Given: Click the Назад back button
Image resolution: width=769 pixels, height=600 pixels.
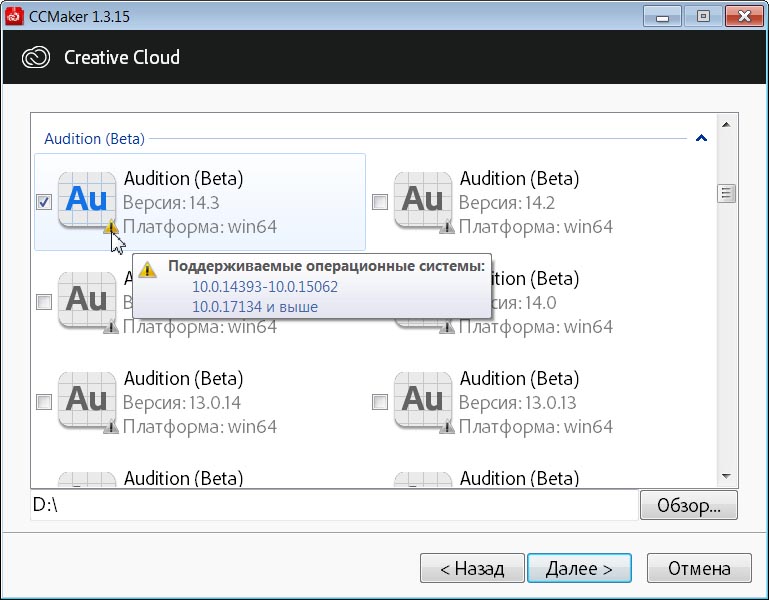Looking at the screenshot, I should (472, 568).
